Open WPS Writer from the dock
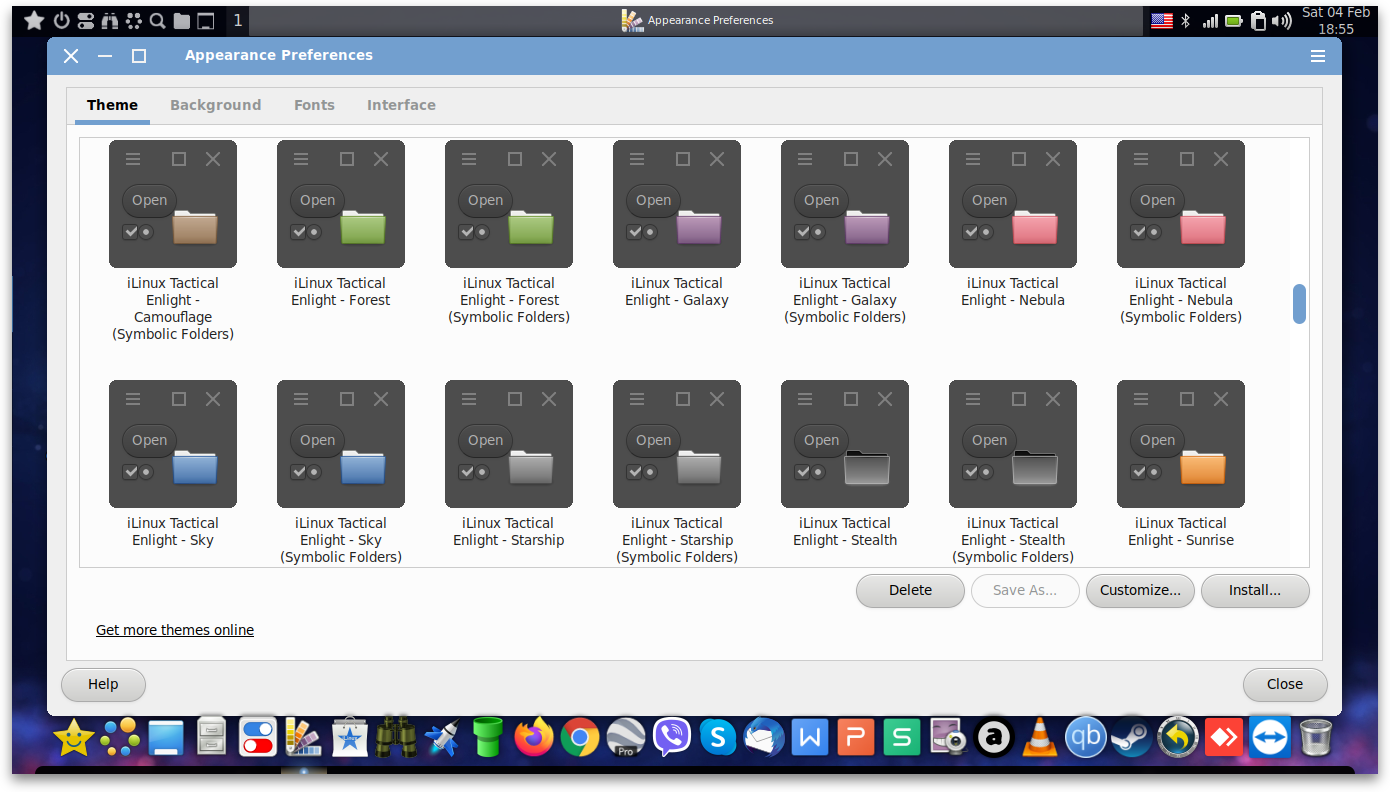Screen dimensions: 1390x792 [810, 738]
